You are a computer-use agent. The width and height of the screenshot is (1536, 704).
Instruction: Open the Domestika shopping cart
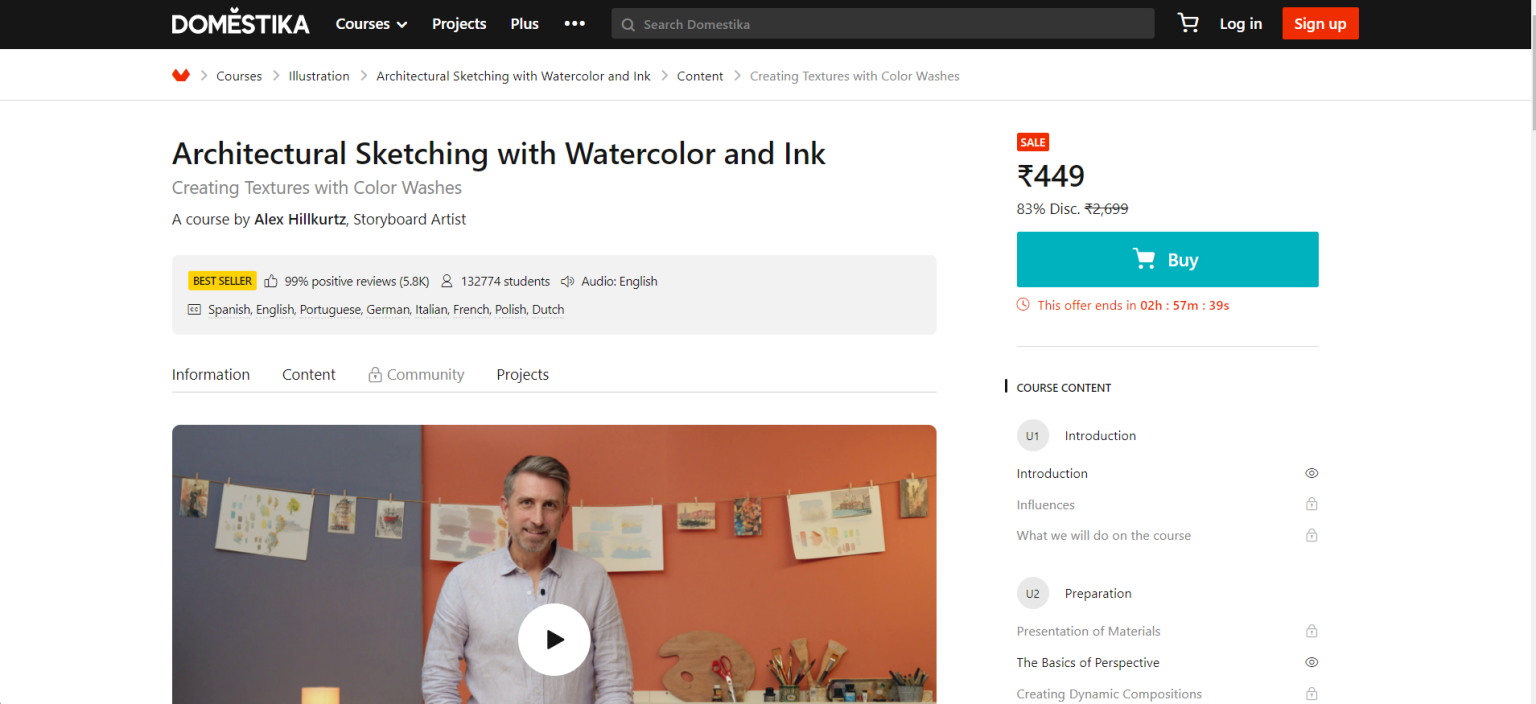click(1187, 22)
